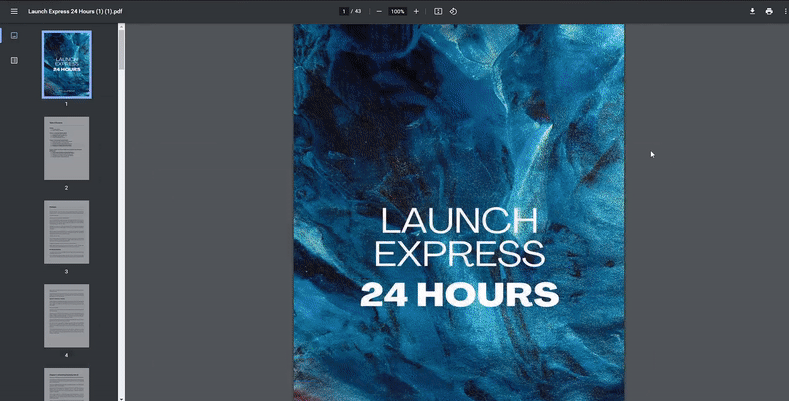789x401 pixels.
Task: Click the 'EXPRESS' heading on cover page
Action: click(x=459, y=253)
